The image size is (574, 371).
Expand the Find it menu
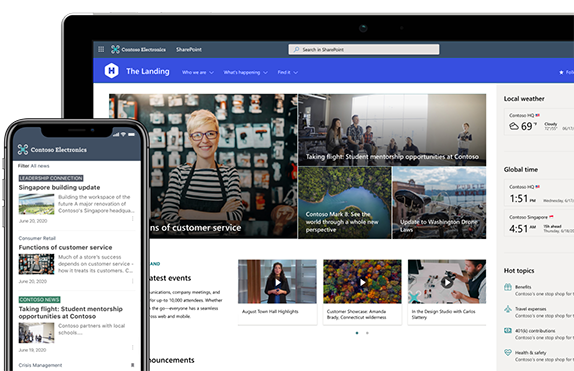tap(287, 73)
